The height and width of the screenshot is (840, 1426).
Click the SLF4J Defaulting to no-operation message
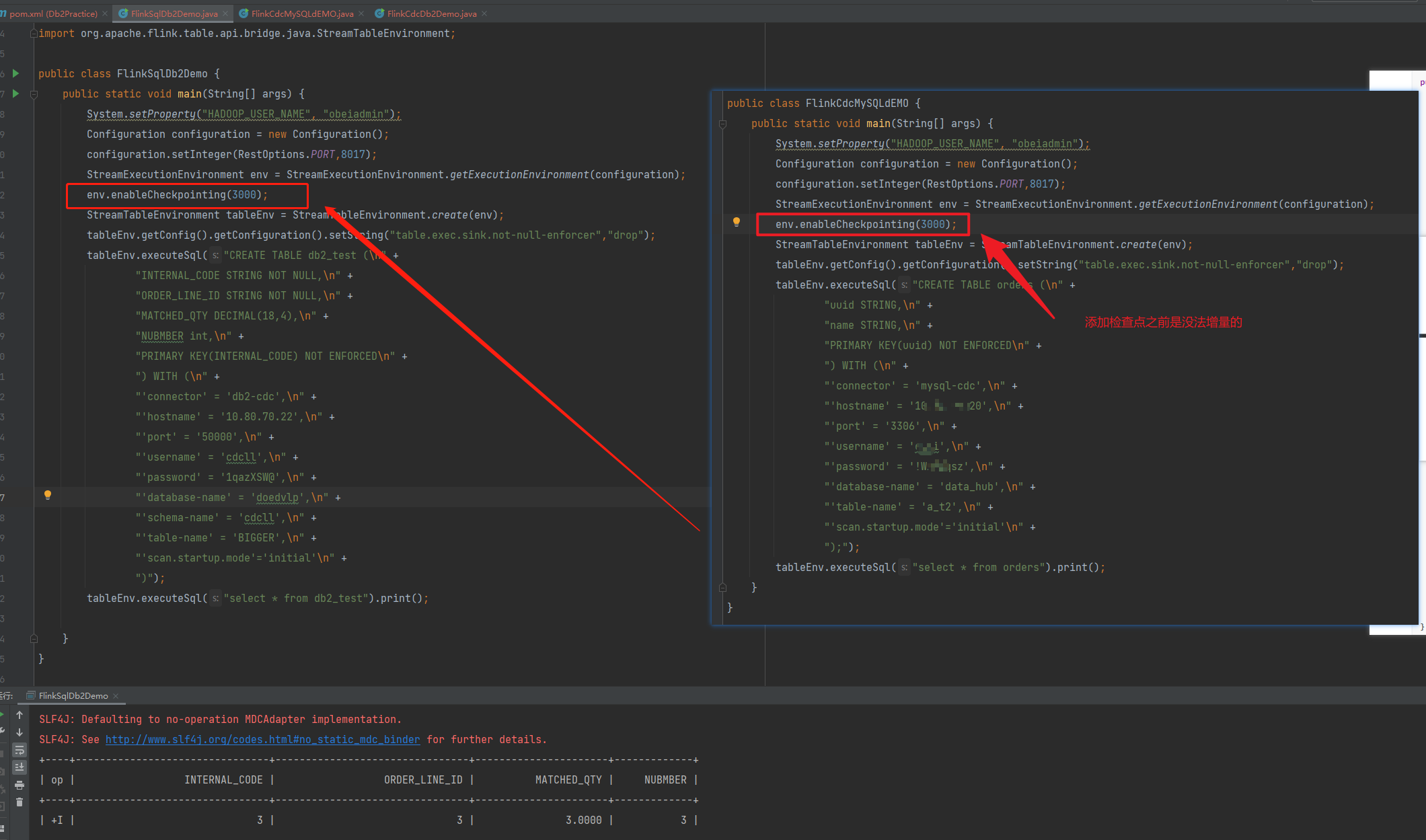[220, 719]
